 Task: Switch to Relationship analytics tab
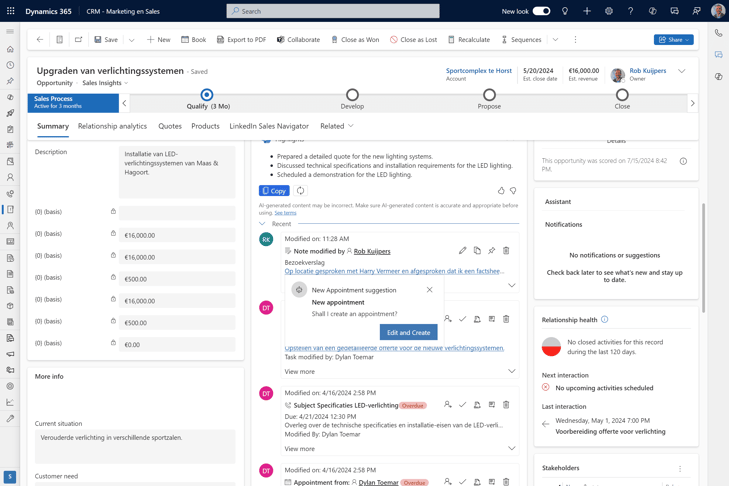[112, 126]
